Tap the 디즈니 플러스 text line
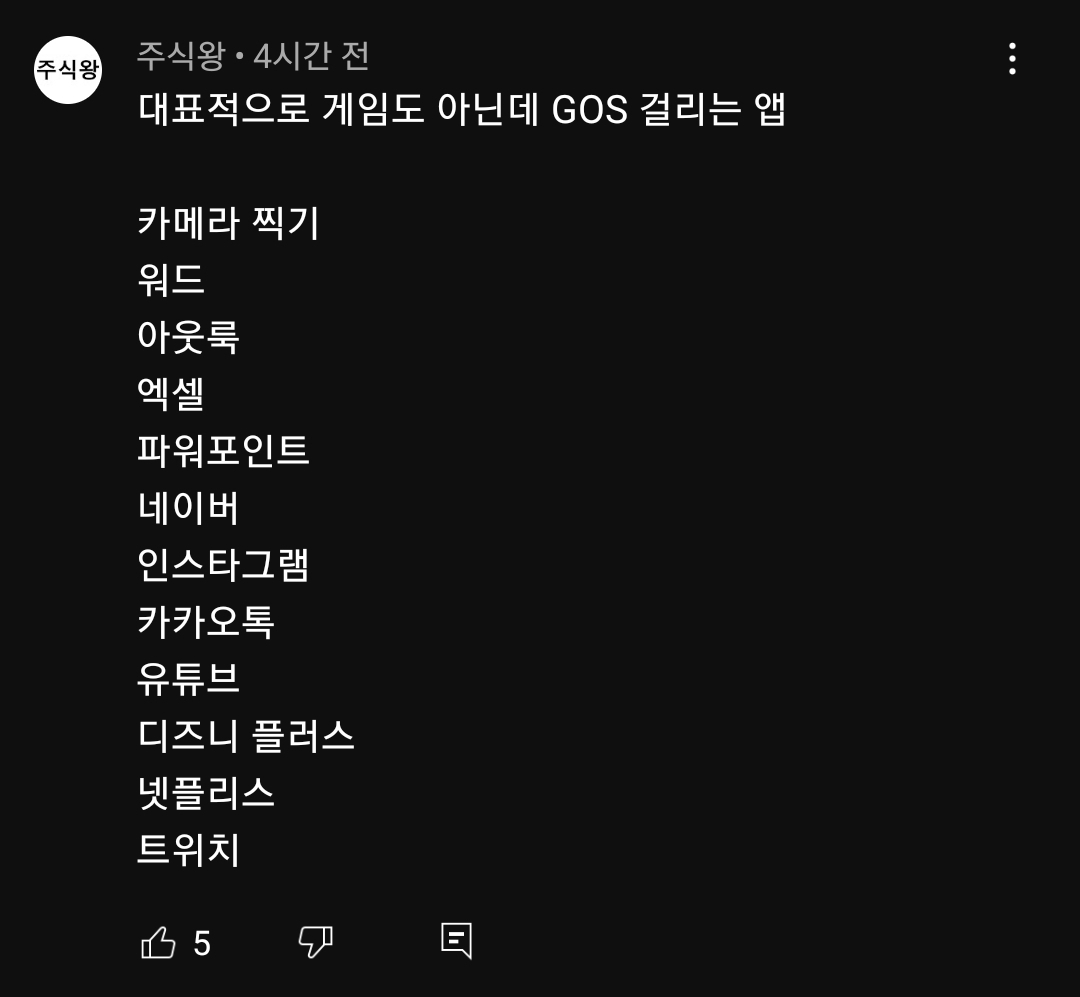This screenshot has height=997, width=1080. 246,737
